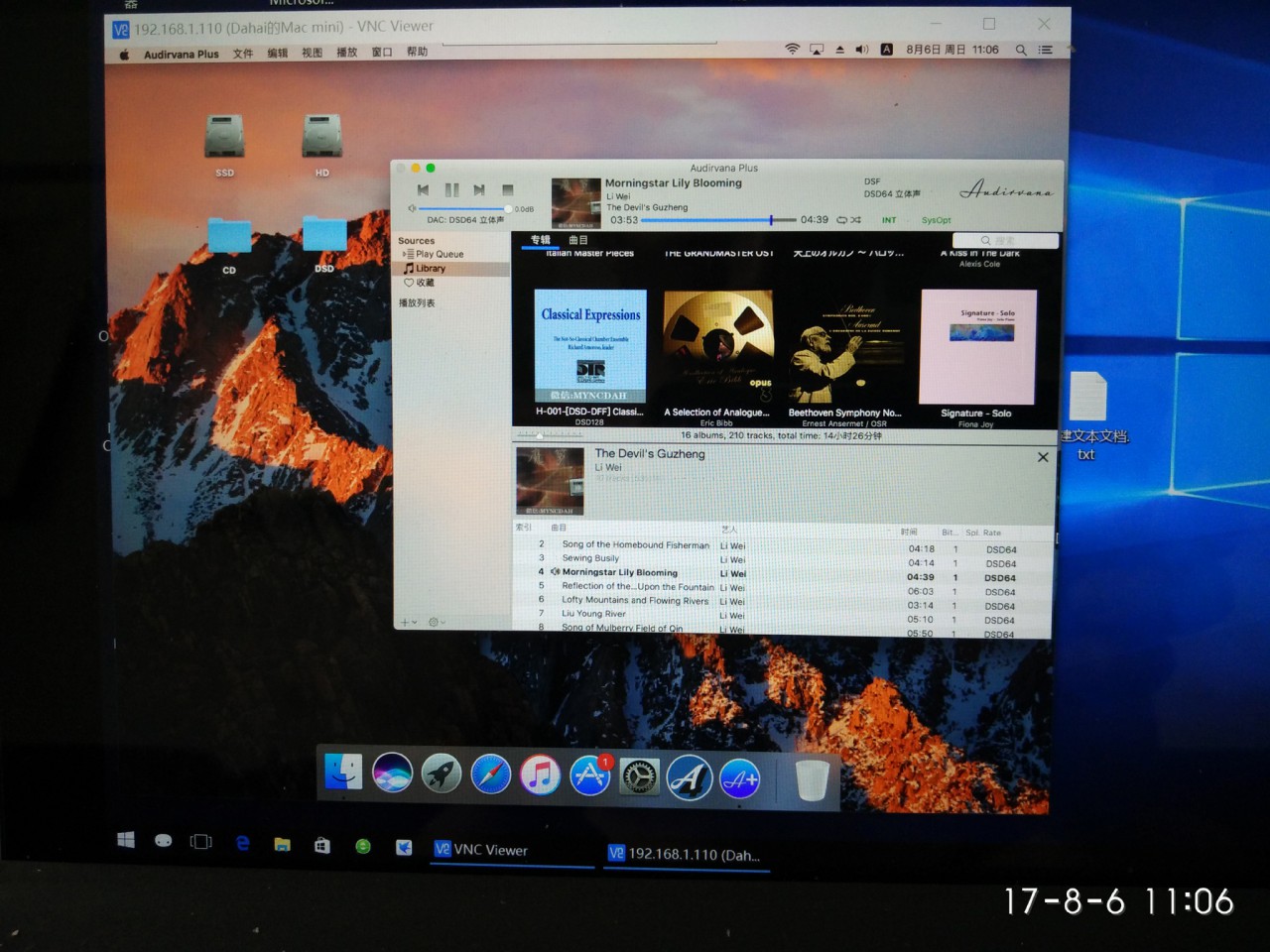
Task: Sort tracks by Spl. Rate column
Action: coord(983,533)
